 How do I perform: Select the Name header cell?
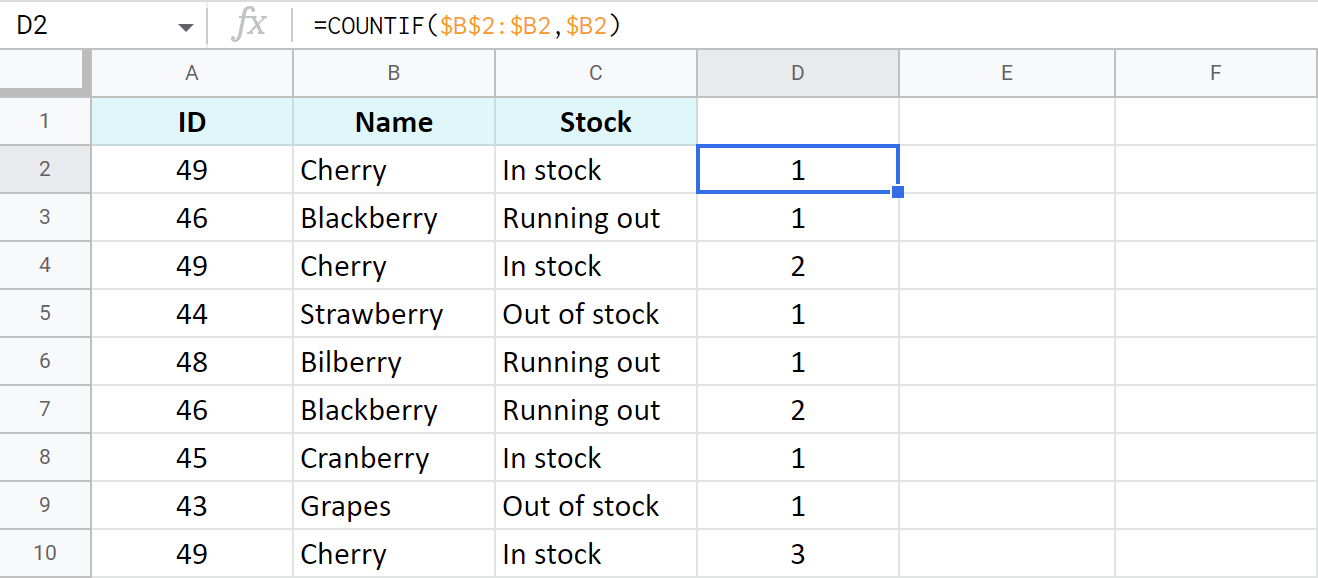tap(393, 121)
